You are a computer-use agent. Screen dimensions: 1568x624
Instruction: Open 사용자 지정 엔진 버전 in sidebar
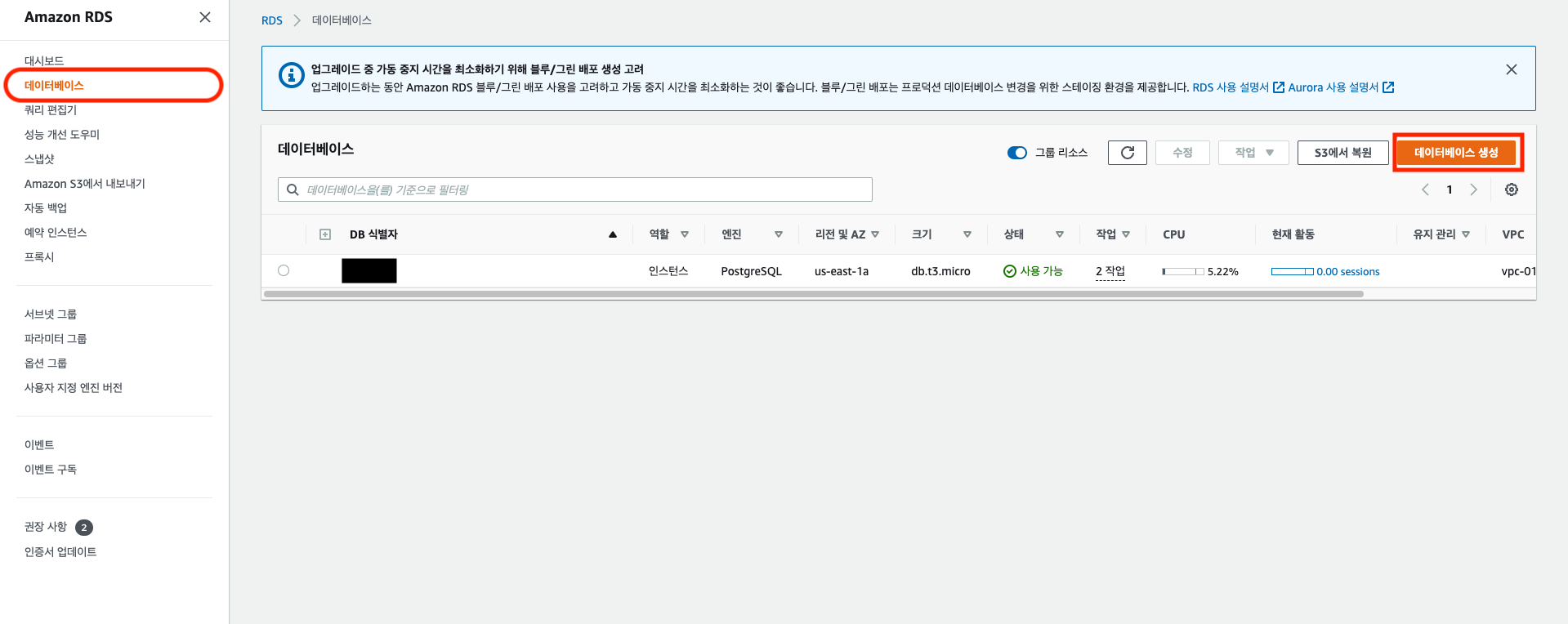[x=74, y=387]
